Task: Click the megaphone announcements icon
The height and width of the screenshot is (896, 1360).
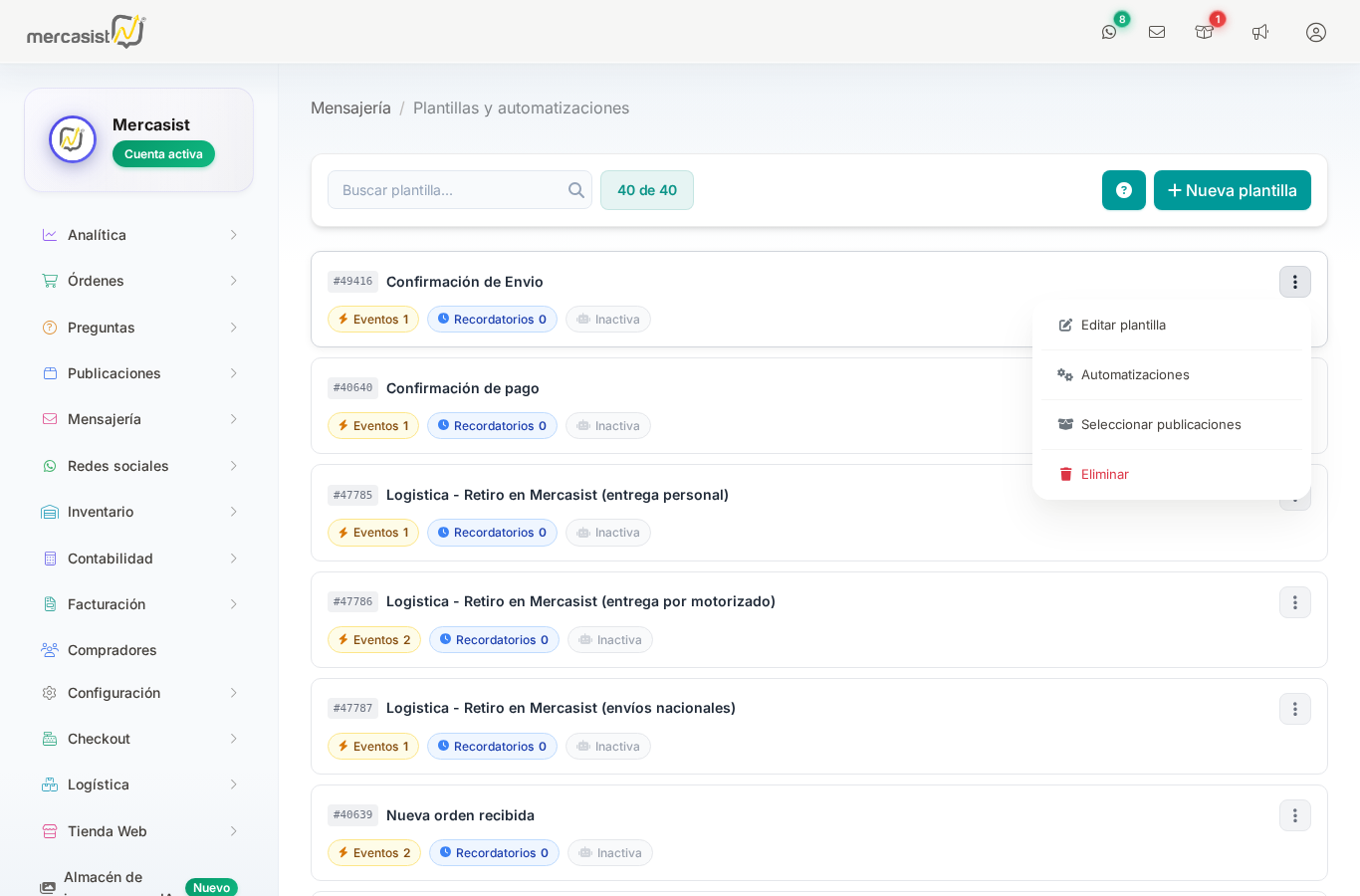Action: pyautogui.click(x=1260, y=32)
